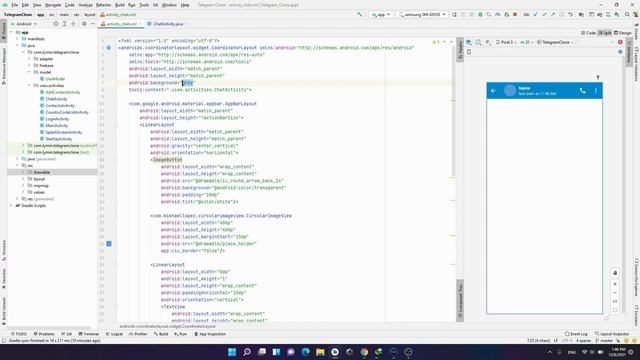Viewport: 640px width, 360px height.
Task: Switch editor to Design view mode
Action: (x=623, y=33)
